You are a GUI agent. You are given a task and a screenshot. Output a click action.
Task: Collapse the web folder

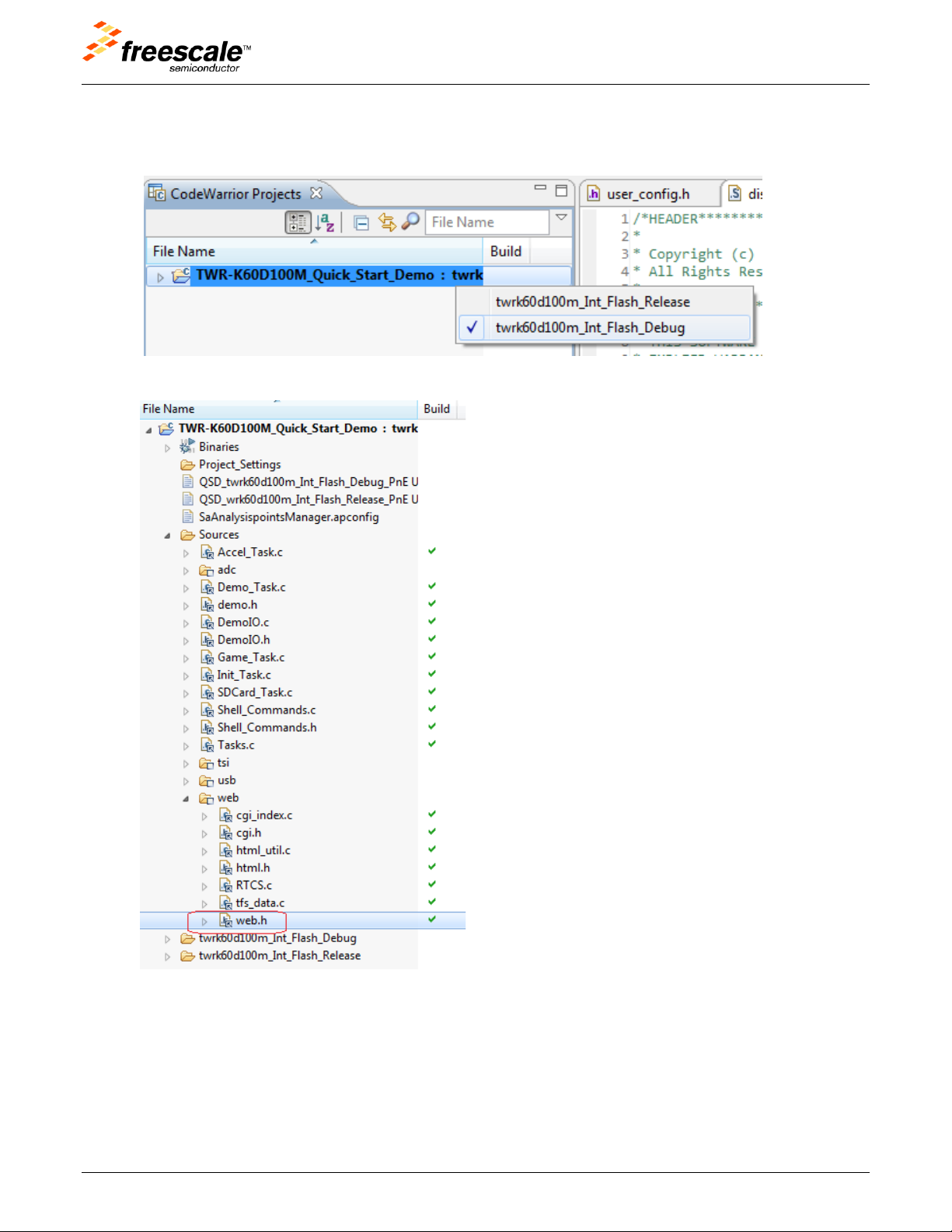coord(186,799)
